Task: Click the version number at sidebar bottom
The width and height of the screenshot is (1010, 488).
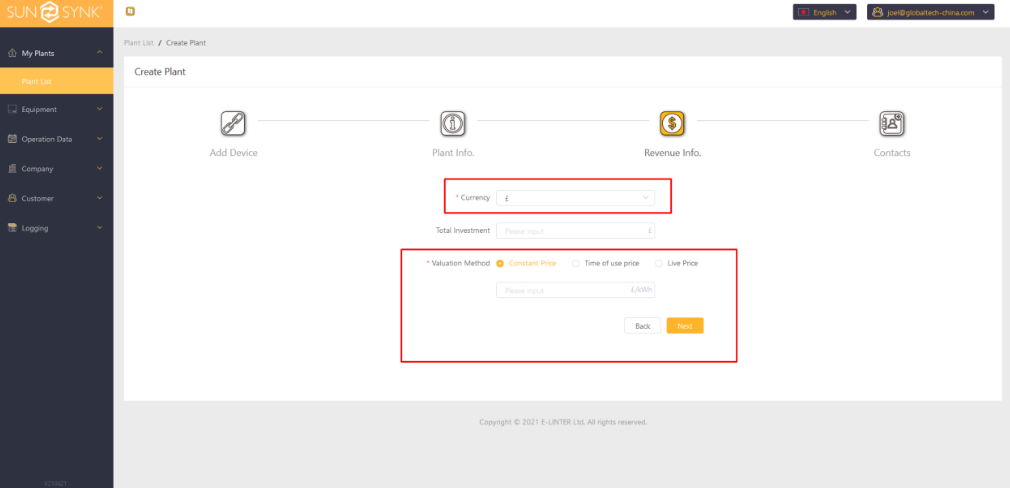Action: click(x=56, y=483)
